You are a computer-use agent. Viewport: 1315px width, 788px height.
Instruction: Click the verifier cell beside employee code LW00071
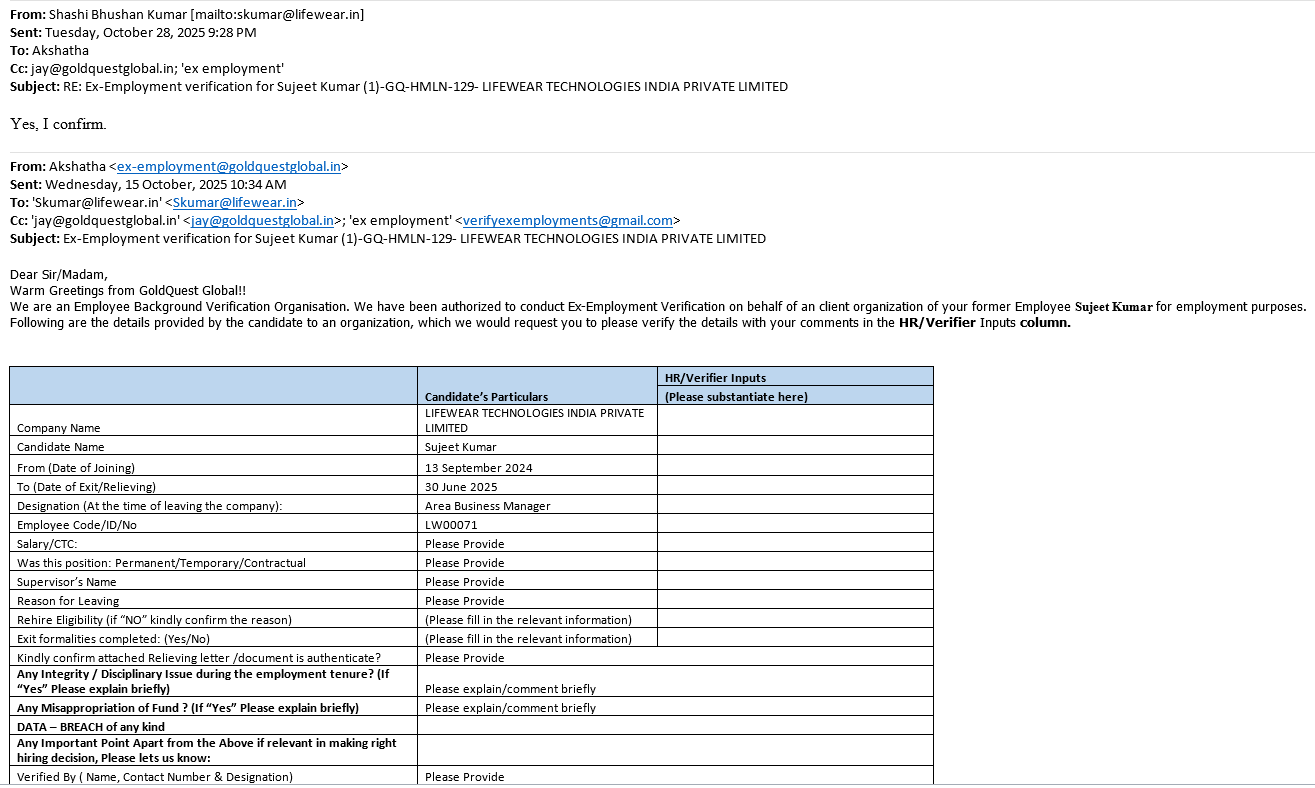point(795,525)
